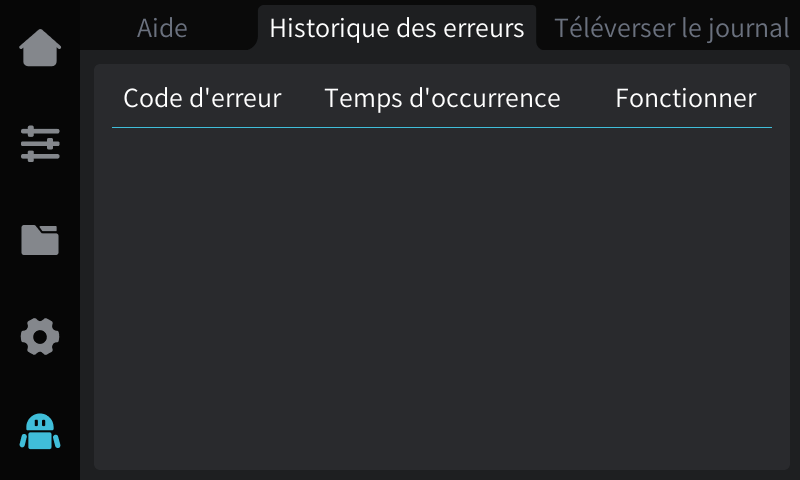Show the help tab labeled Aide
800x480 pixels.
(x=162, y=28)
